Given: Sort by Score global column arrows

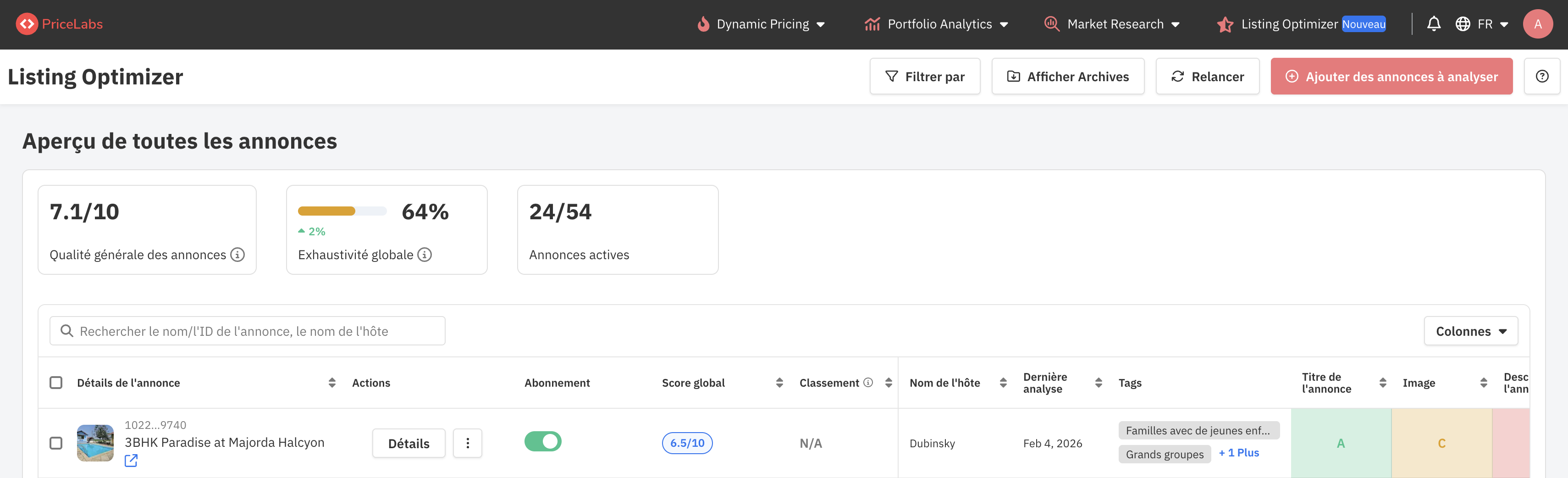Looking at the screenshot, I should tap(779, 383).
